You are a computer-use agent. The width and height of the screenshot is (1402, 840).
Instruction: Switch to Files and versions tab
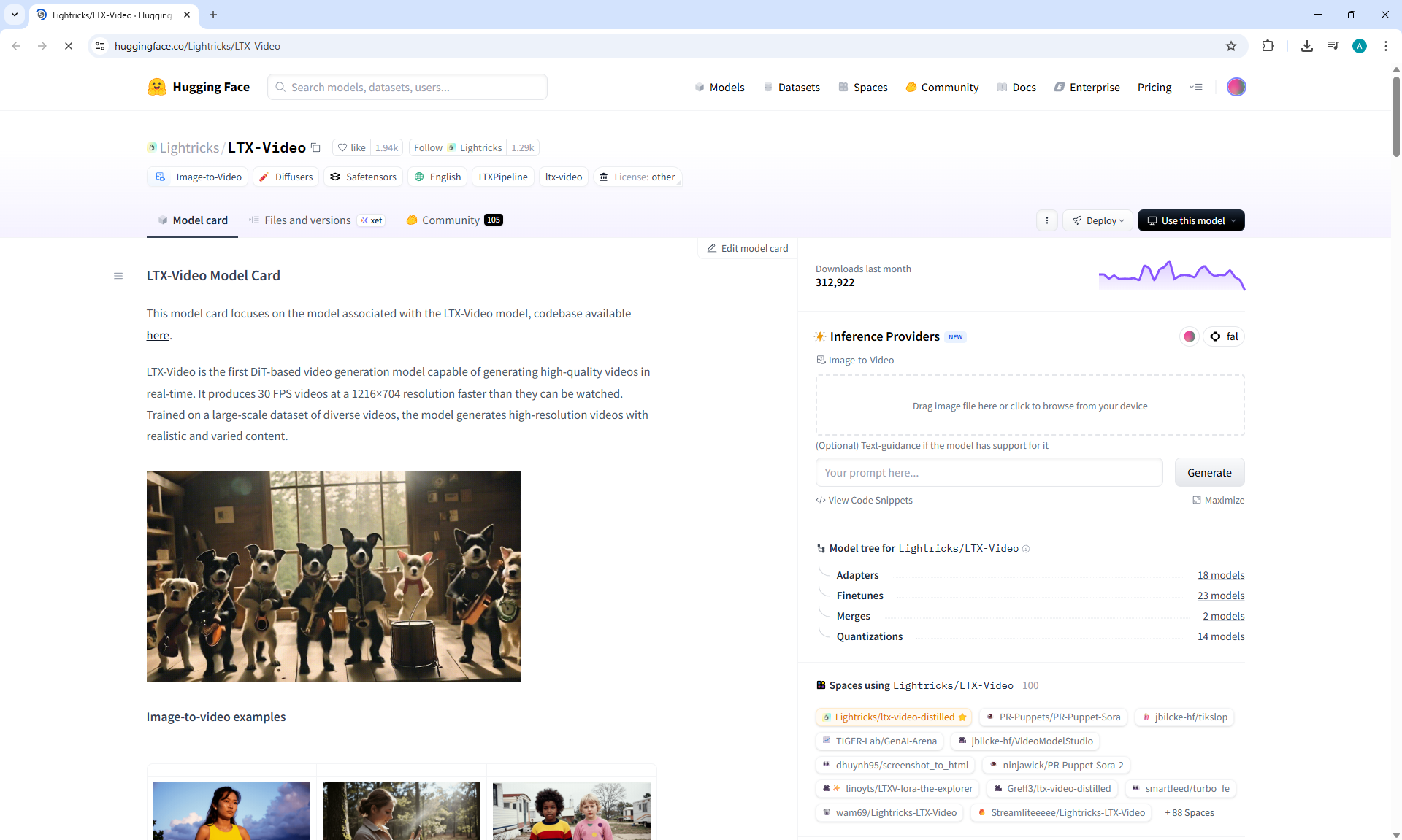pos(307,220)
